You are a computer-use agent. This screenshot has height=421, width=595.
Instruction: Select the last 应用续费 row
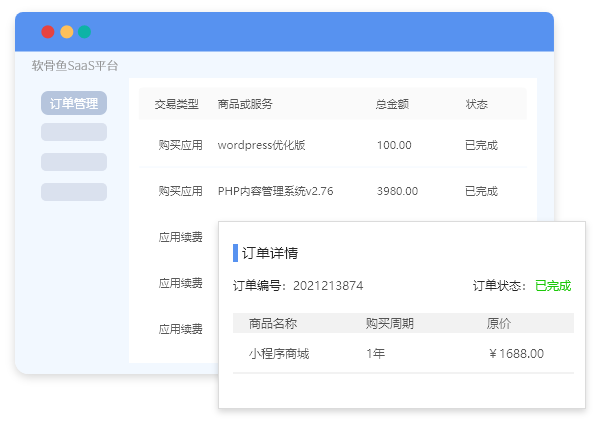coord(181,329)
